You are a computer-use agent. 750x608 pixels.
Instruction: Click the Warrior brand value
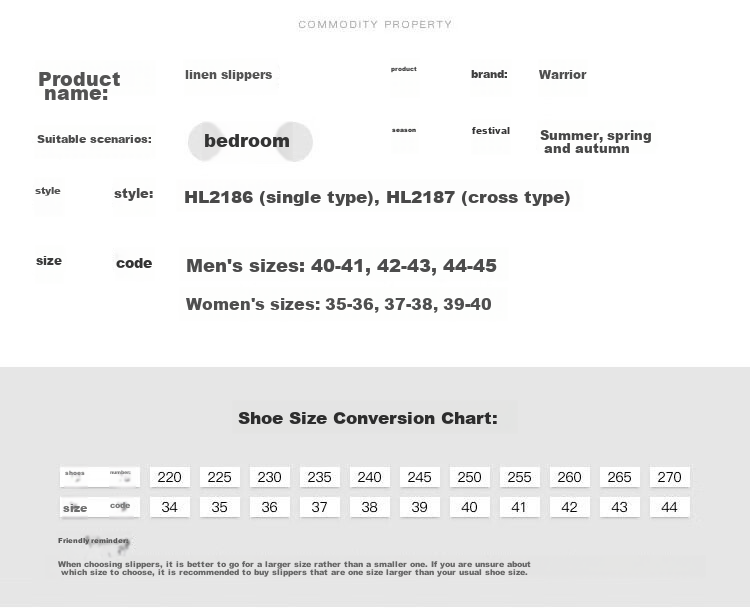pyautogui.click(x=562, y=75)
